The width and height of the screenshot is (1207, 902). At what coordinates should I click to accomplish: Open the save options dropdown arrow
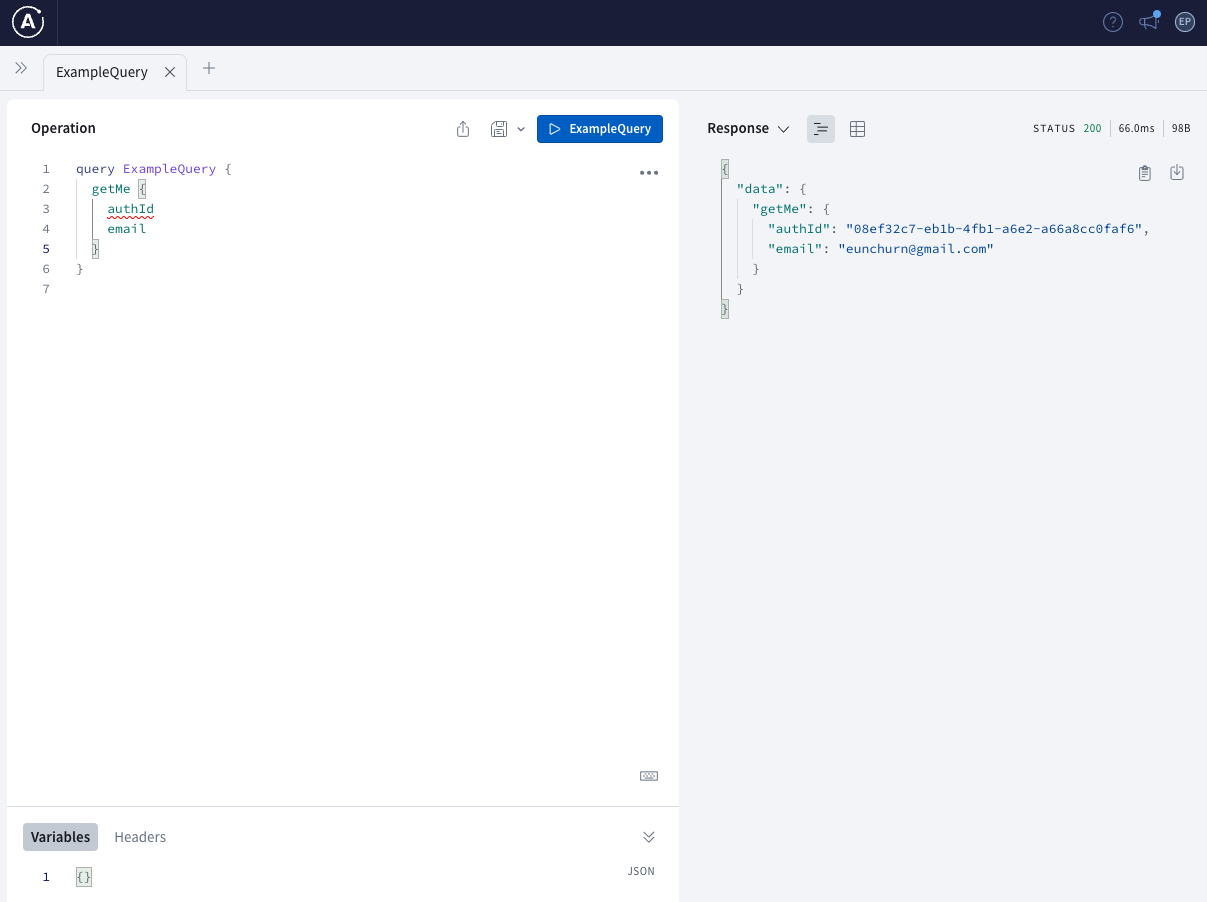coord(521,129)
